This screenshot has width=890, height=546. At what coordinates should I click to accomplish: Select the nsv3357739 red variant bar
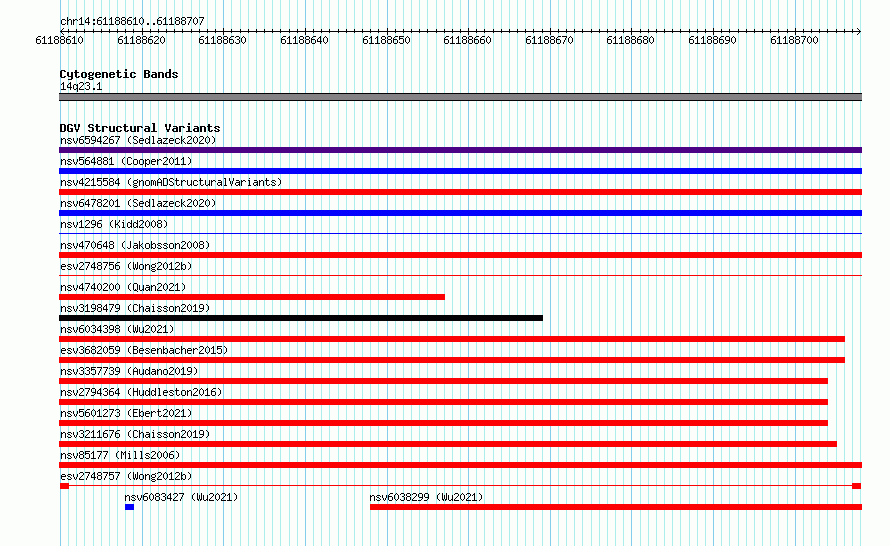443,381
